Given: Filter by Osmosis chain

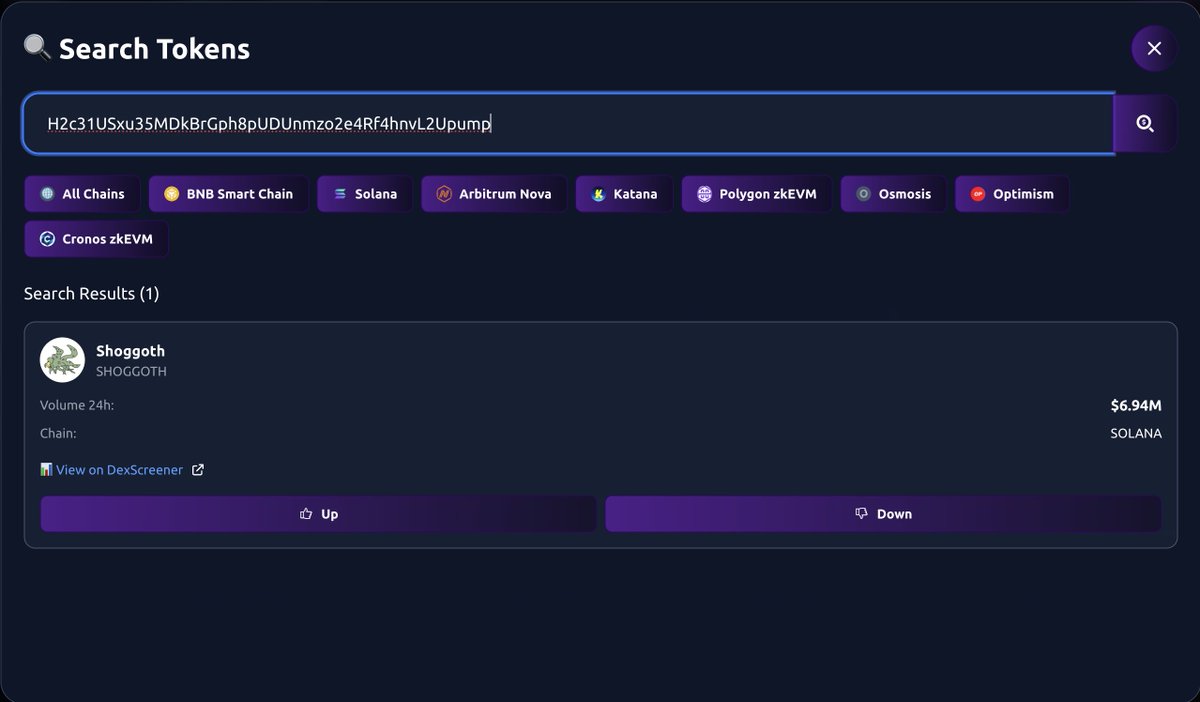Looking at the screenshot, I should (x=893, y=194).
